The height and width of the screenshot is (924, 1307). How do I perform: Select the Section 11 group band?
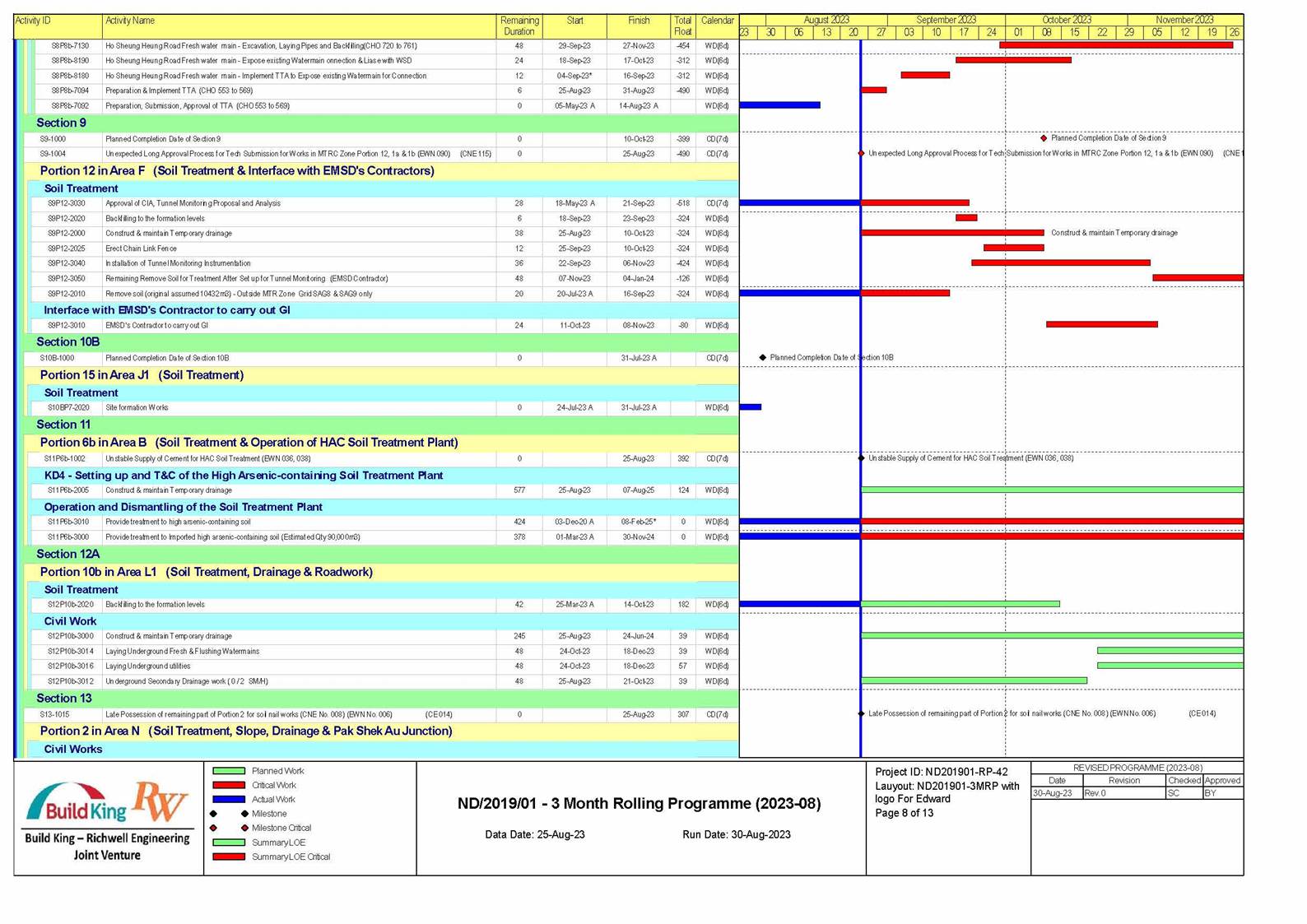click(380, 425)
